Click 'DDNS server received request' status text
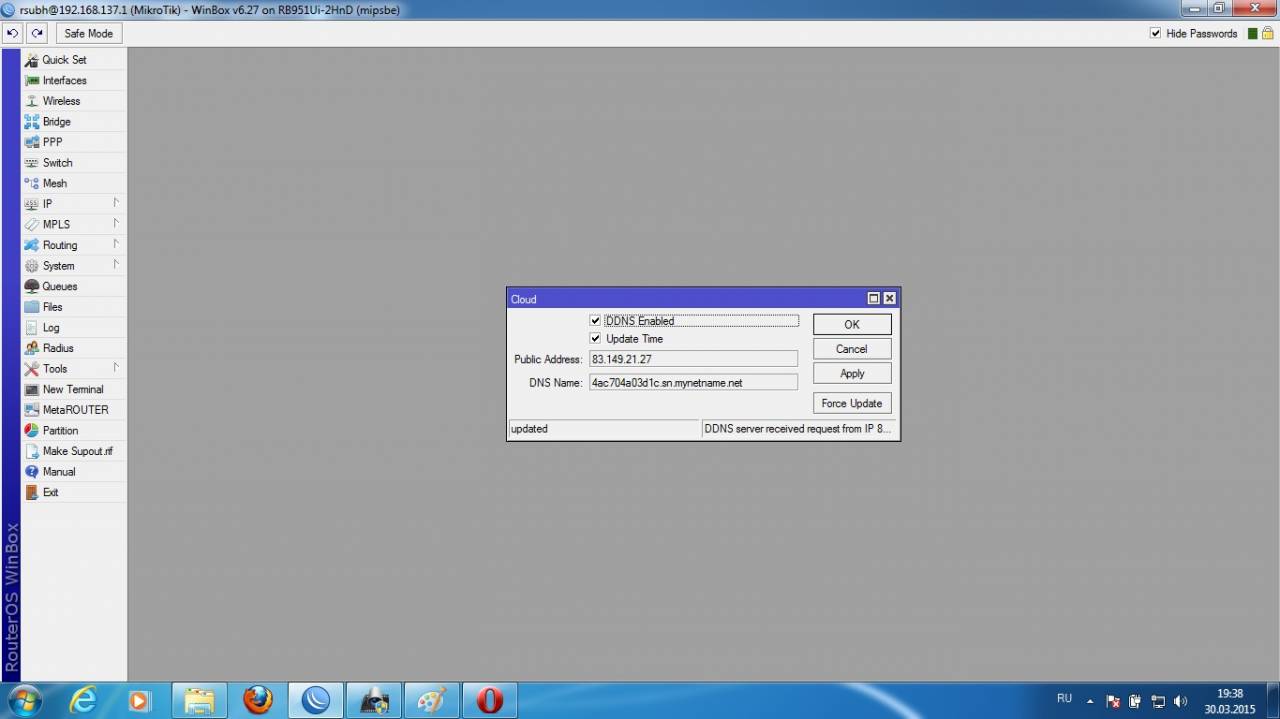This screenshot has width=1280, height=719. 797,429
